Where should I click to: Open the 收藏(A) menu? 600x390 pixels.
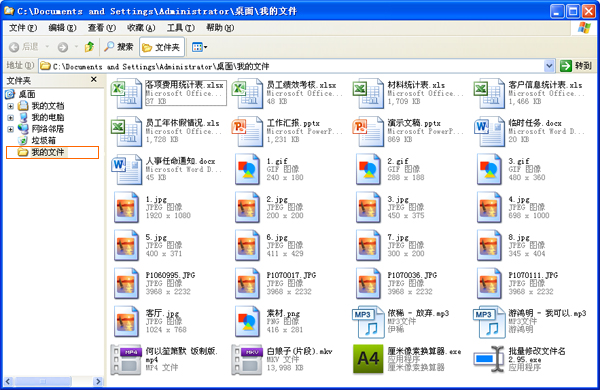tap(141, 28)
